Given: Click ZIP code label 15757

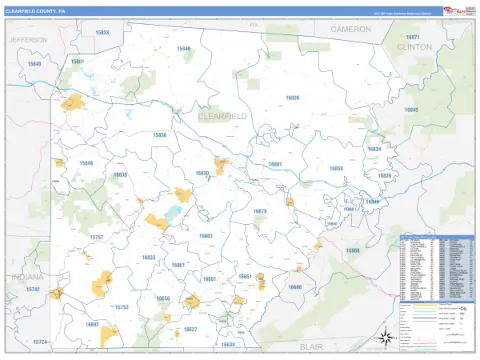Looking at the screenshot, I should (x=96, y=237).
